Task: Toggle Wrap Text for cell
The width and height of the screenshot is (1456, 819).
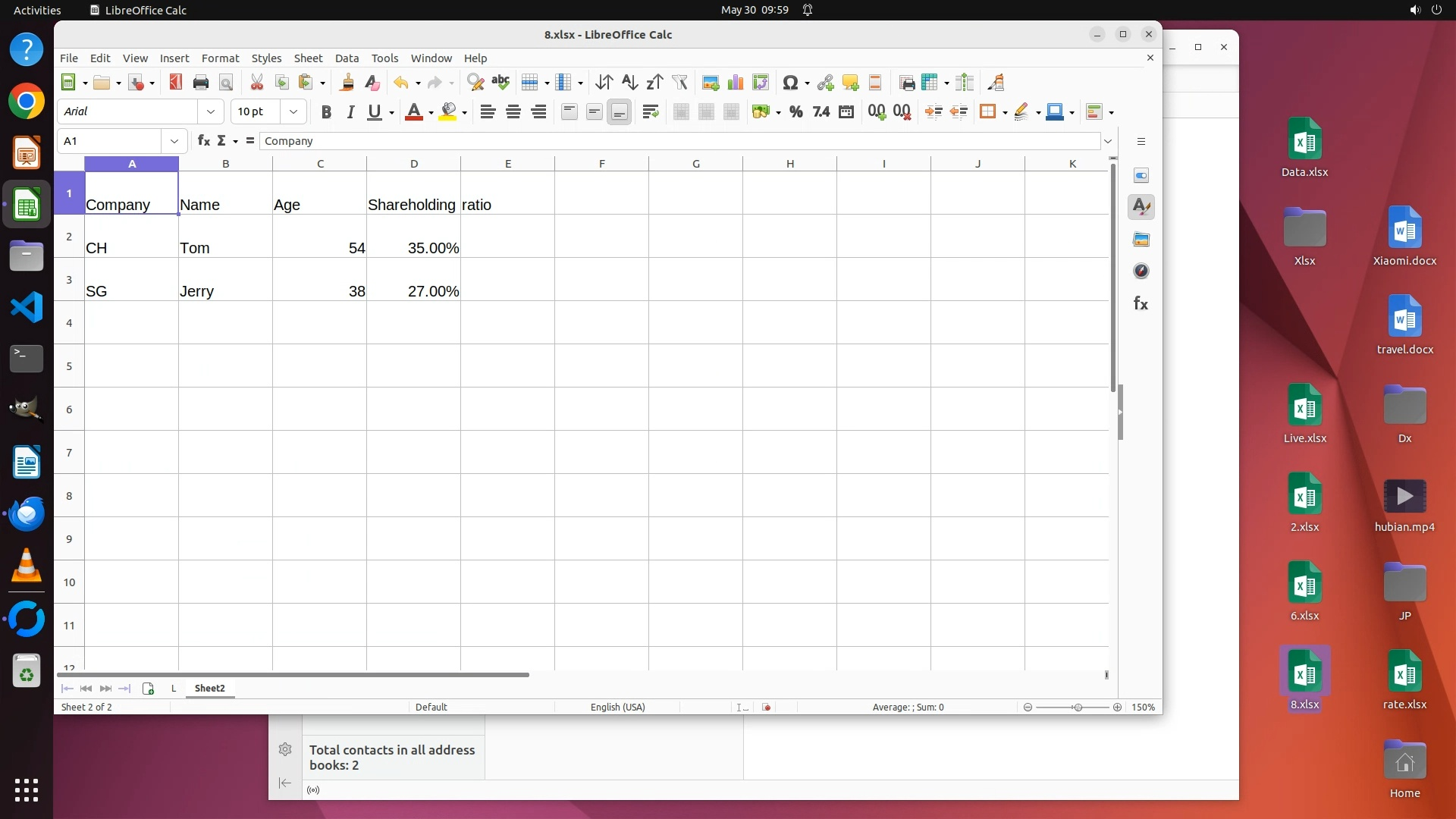Action: point(650,112)
